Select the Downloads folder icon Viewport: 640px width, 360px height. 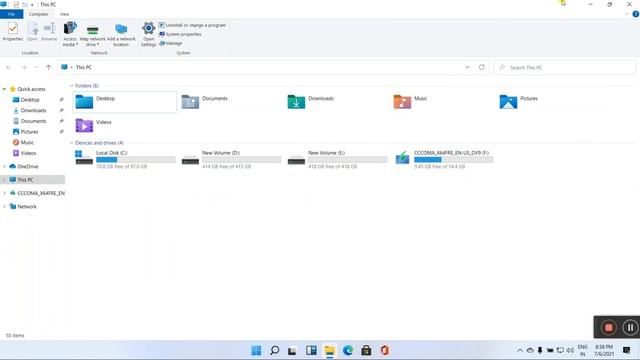coord(296,102)
